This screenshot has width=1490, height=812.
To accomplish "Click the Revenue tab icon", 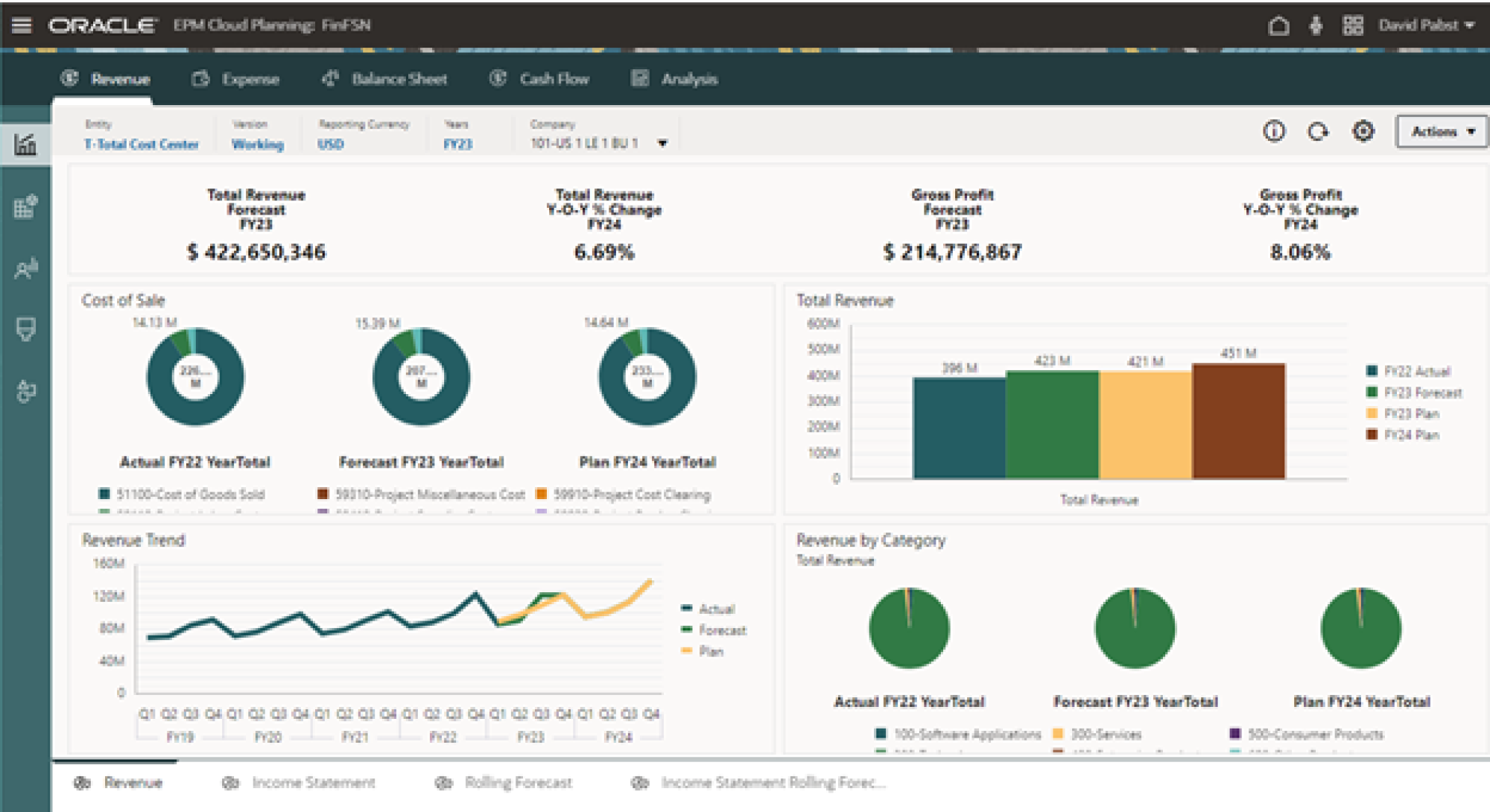I will (69, 78).
